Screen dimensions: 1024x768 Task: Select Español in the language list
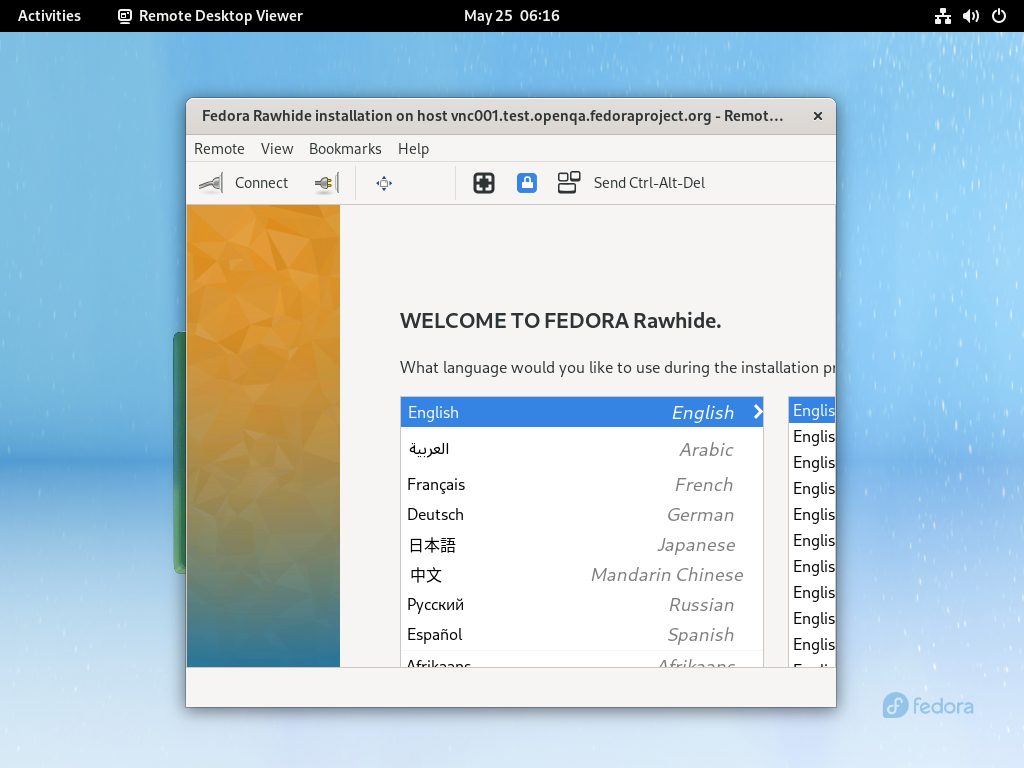click(x=582, y=635)
